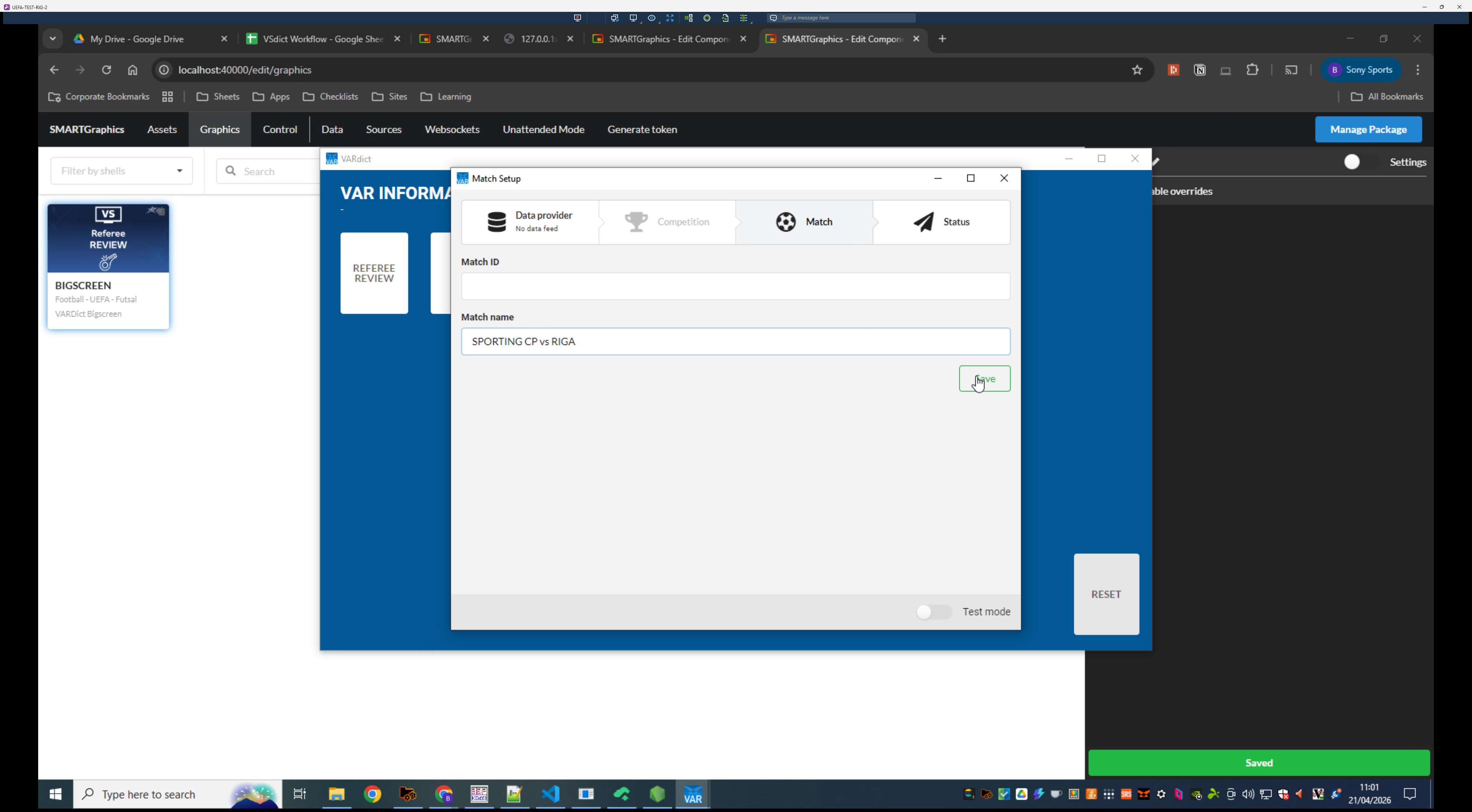This screenshot has width=1472, height=812.
Task: Open Chrome extensions puzzle icon
Action: (1252, 70)
